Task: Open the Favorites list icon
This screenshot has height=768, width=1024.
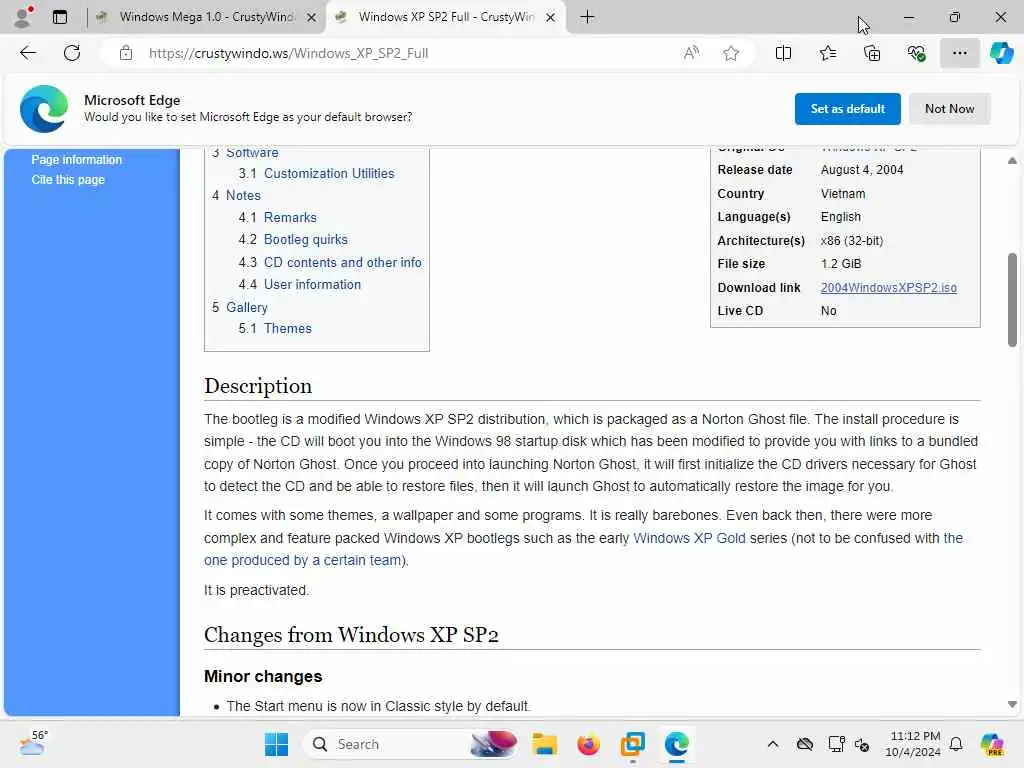Action: coord(827,53)
